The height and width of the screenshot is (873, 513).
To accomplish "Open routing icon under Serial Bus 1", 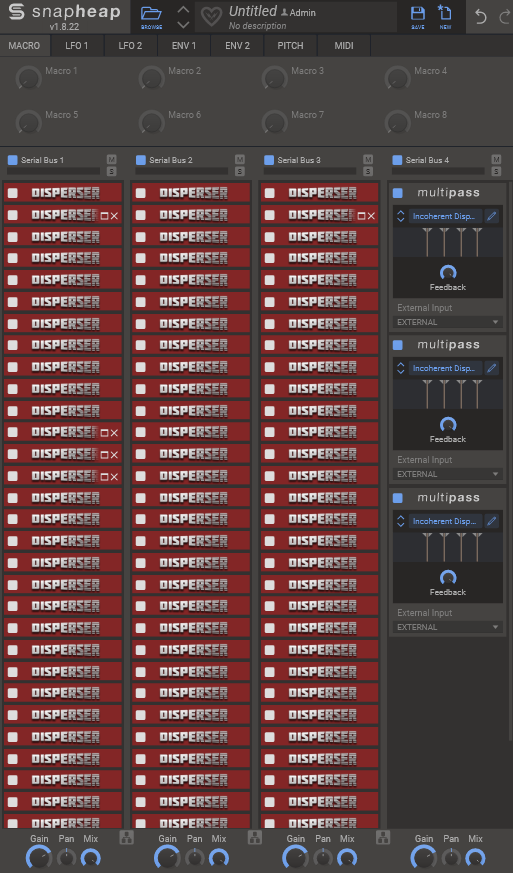I will coord(126,837).
